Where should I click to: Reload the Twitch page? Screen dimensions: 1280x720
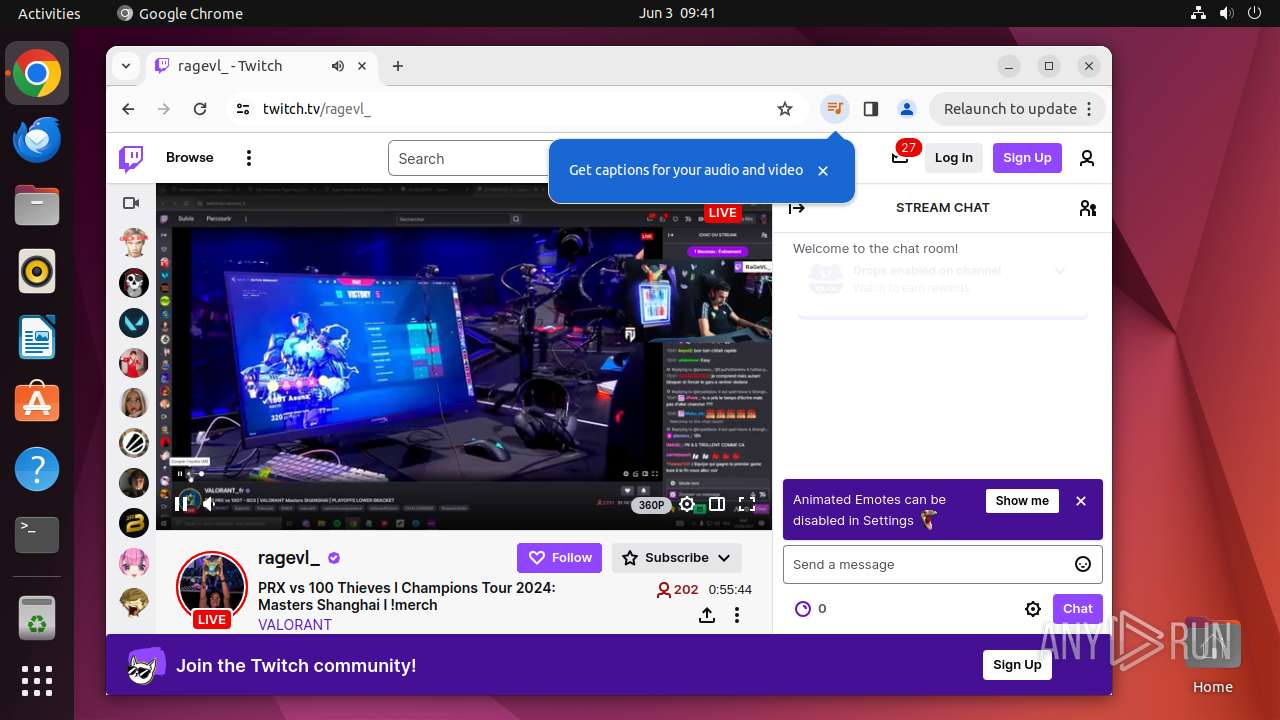(x=200, y=108)
